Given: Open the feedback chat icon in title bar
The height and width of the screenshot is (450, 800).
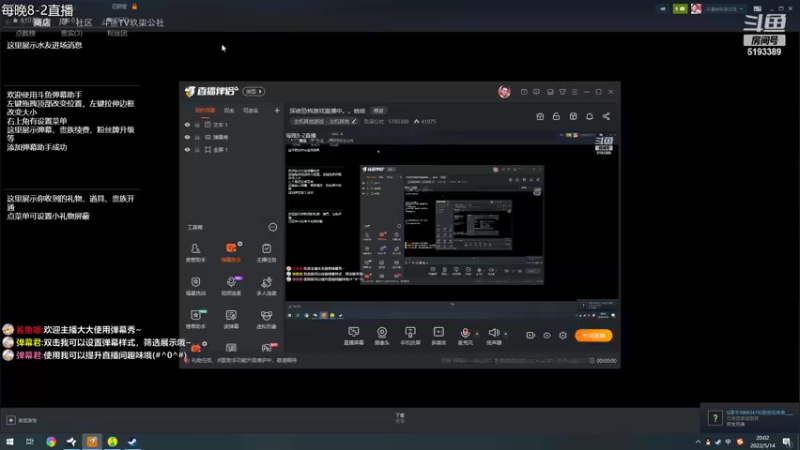Looking at the screenshot, I should (x=536, y=92).
